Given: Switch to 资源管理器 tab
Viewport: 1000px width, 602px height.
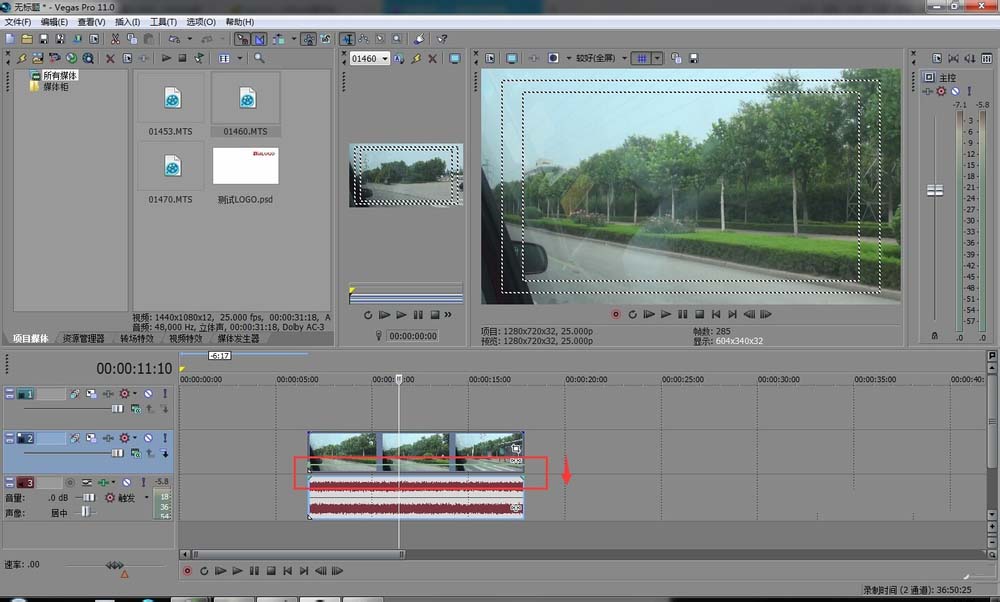Looking at the screenshot, I should pyautogui.click(x=84, y=339).
